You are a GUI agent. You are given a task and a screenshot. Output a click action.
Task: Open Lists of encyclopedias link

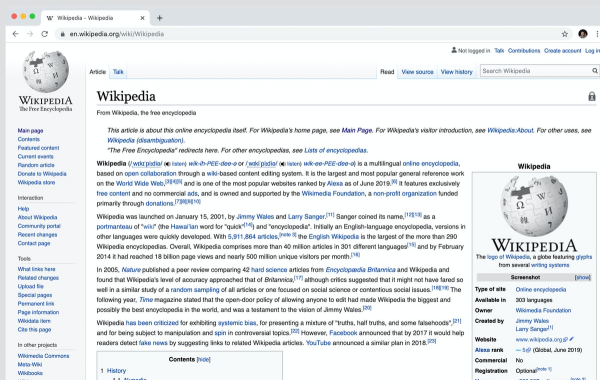(335, 150)
